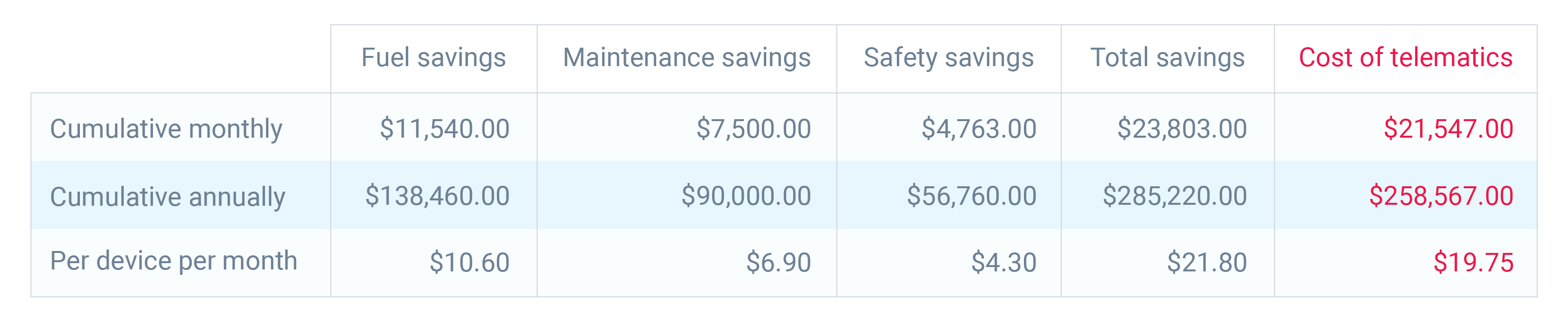Select the Total savings column header

[1168, 58]
